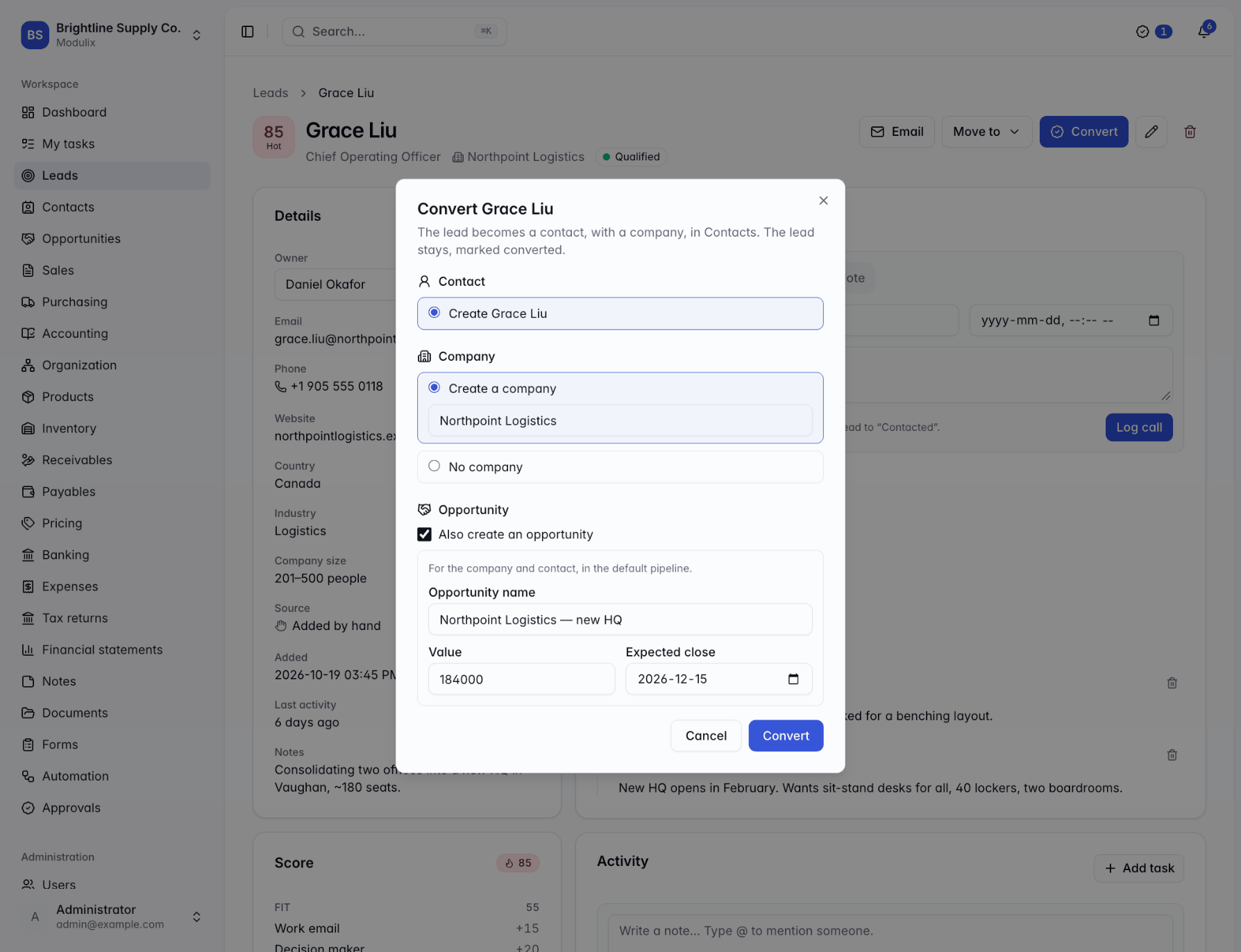Click the Dashboard sidebar icon
The height and width of the screenshot is (952, 1241).
28,112
